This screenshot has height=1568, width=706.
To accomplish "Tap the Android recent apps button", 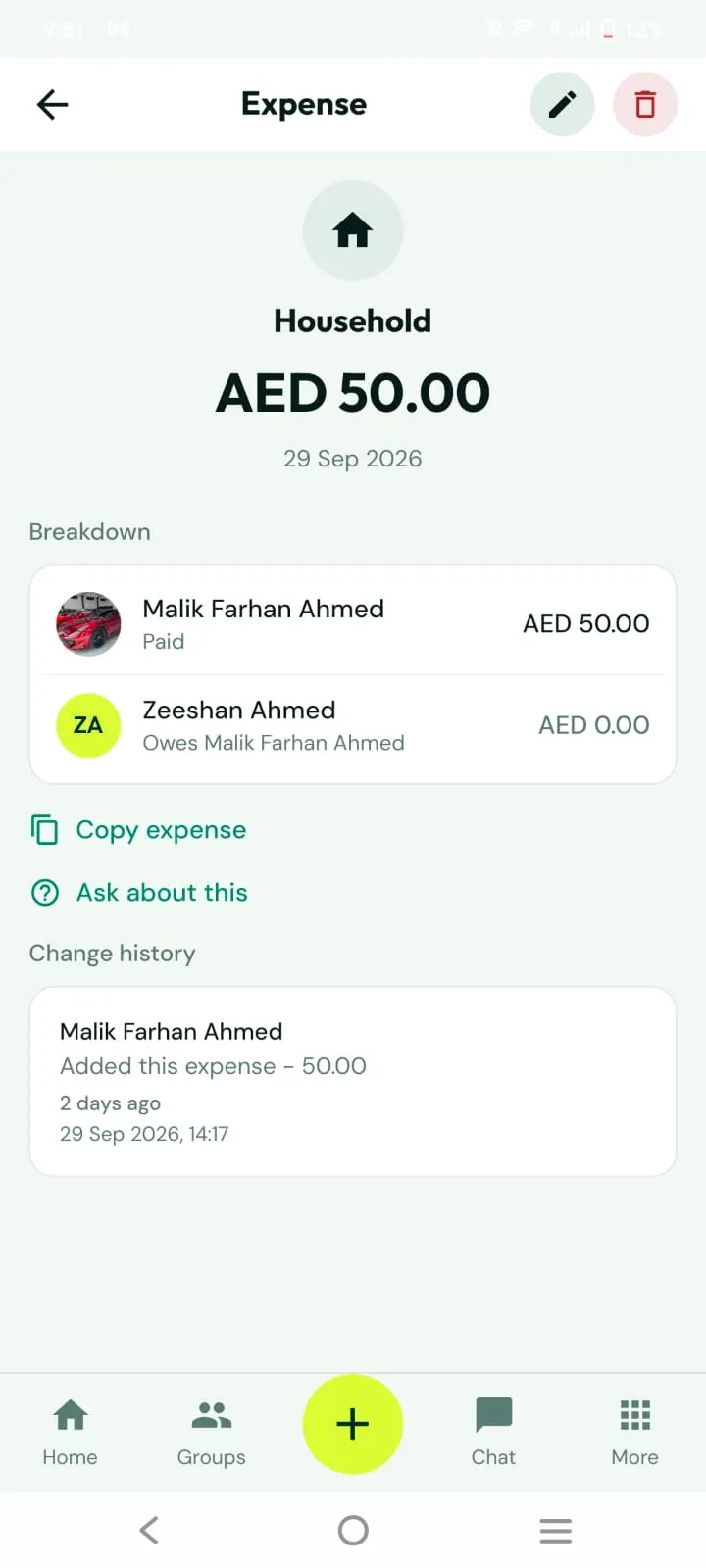I will tap(555, 1530).
